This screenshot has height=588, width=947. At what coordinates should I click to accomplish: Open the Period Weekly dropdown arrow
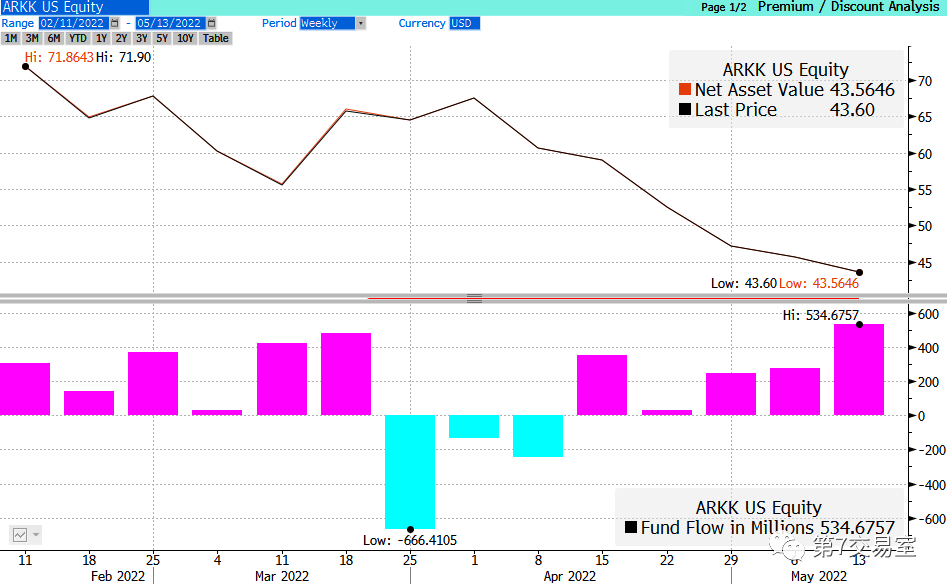tap(361, 23)
